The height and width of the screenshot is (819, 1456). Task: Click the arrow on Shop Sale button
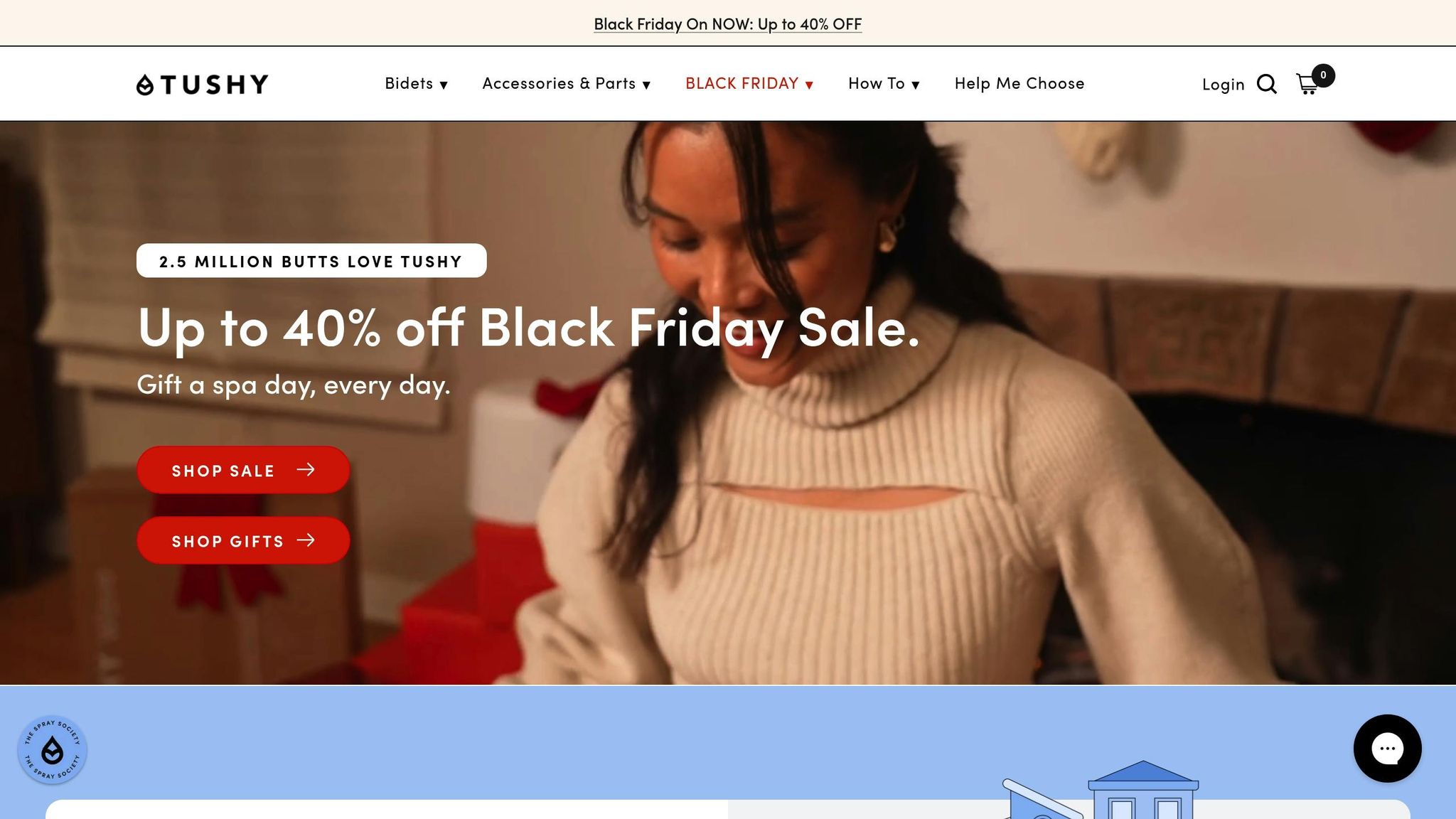(x=306, y=470)
